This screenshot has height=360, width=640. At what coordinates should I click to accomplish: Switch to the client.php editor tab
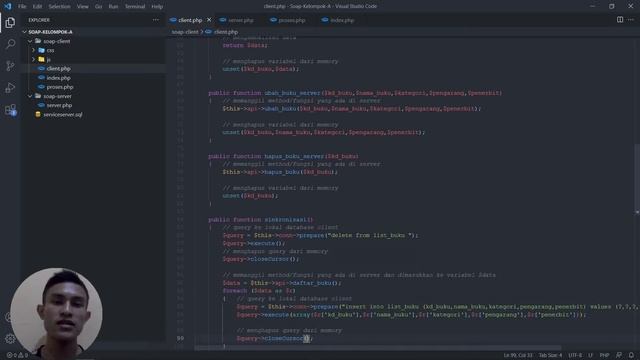point(190,20)
